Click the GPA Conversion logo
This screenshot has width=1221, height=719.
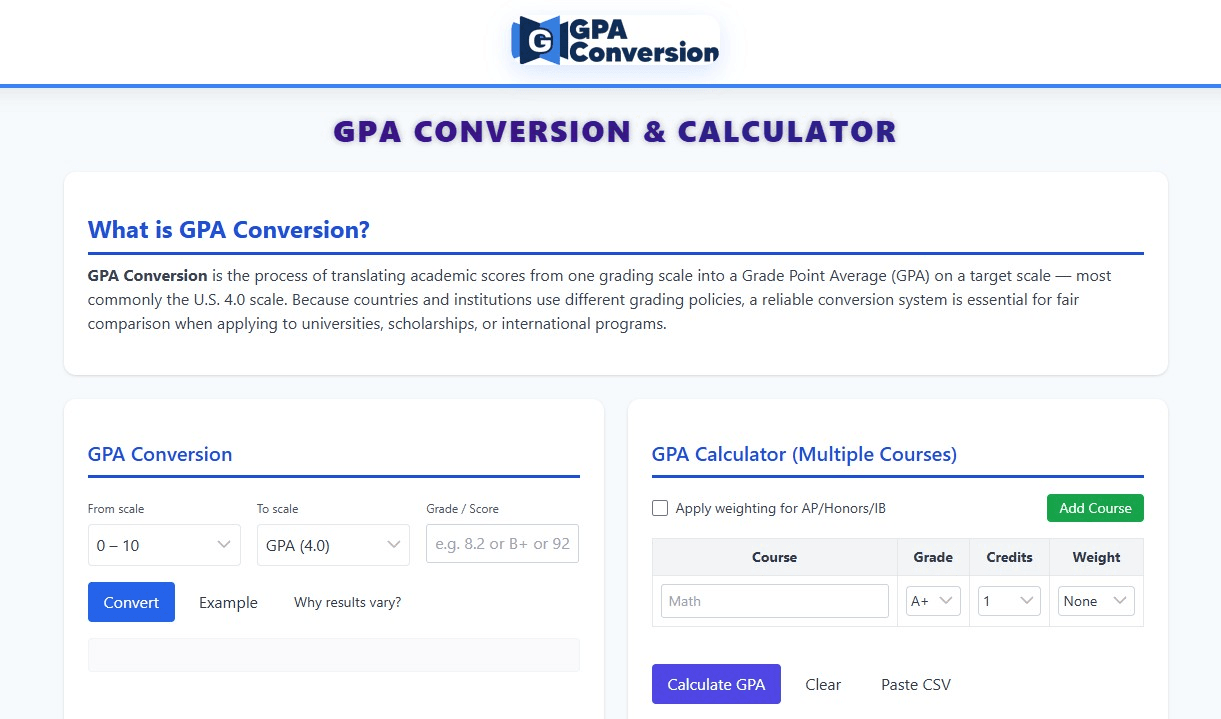click(x=615, y=41)
